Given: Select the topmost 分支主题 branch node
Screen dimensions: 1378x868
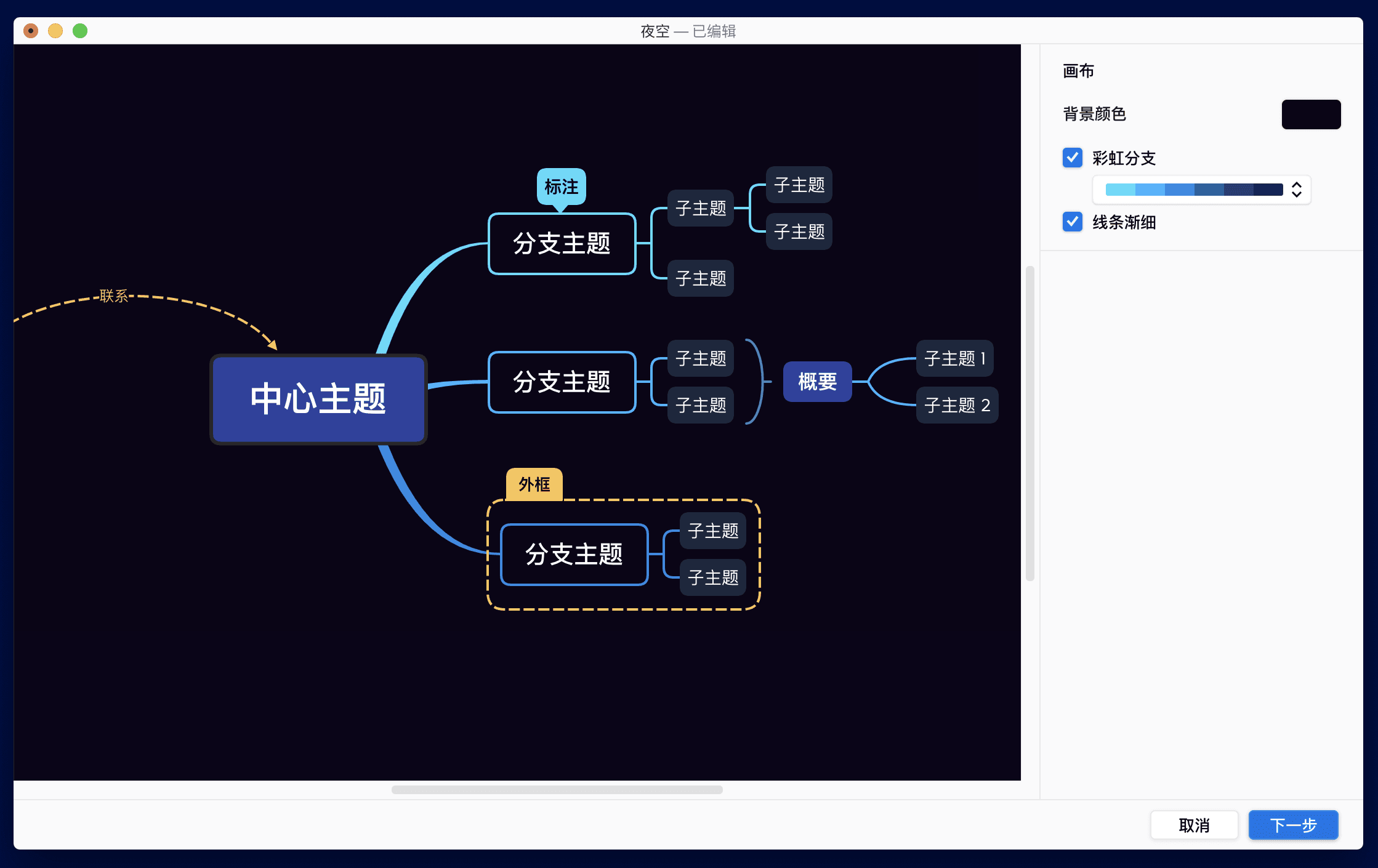Looking at the screenshot, I should 561,244.
